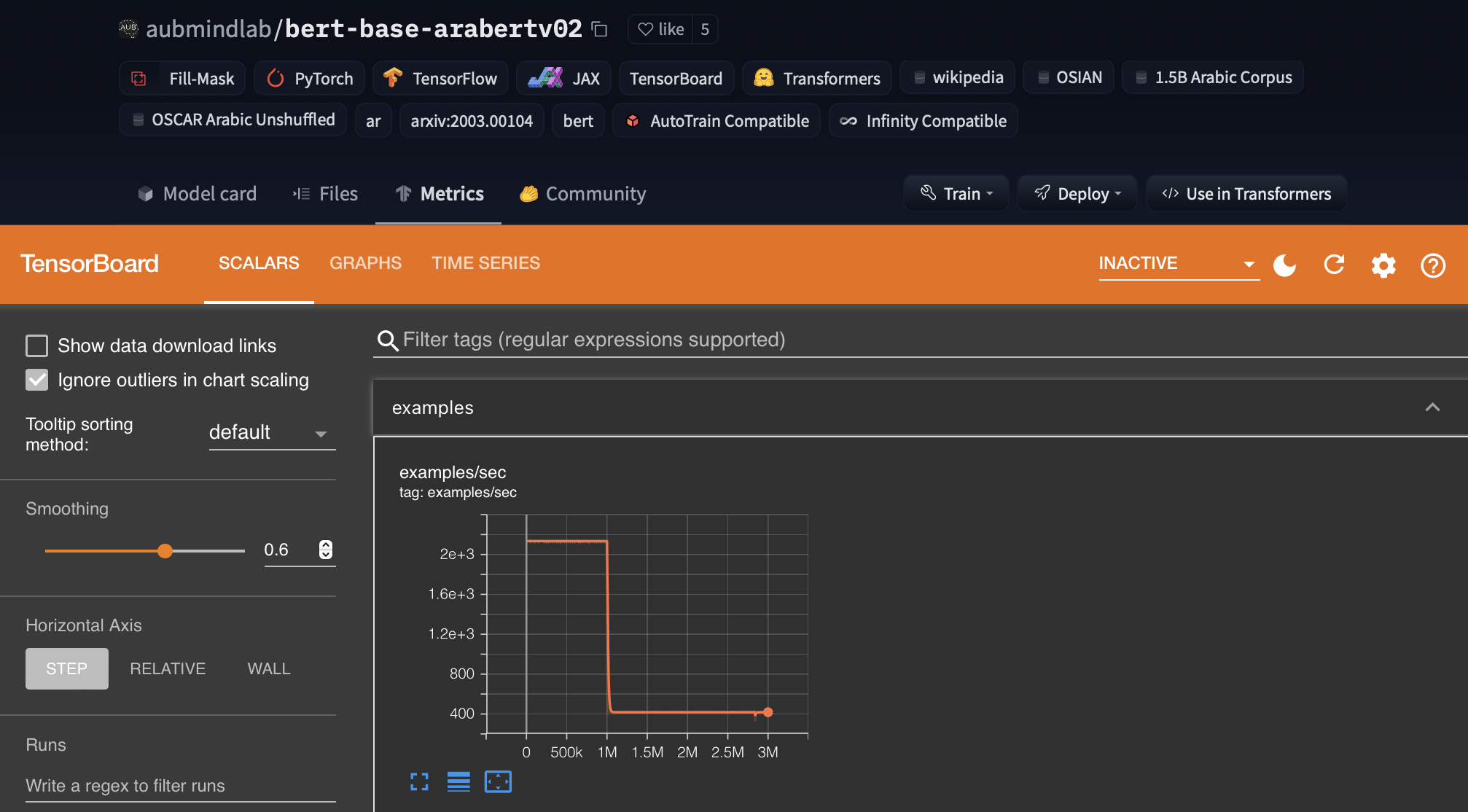Click Use in Transformers button
Image resolution: width=1468 pixels, height=812 pixels.
tap(1246, 194)
